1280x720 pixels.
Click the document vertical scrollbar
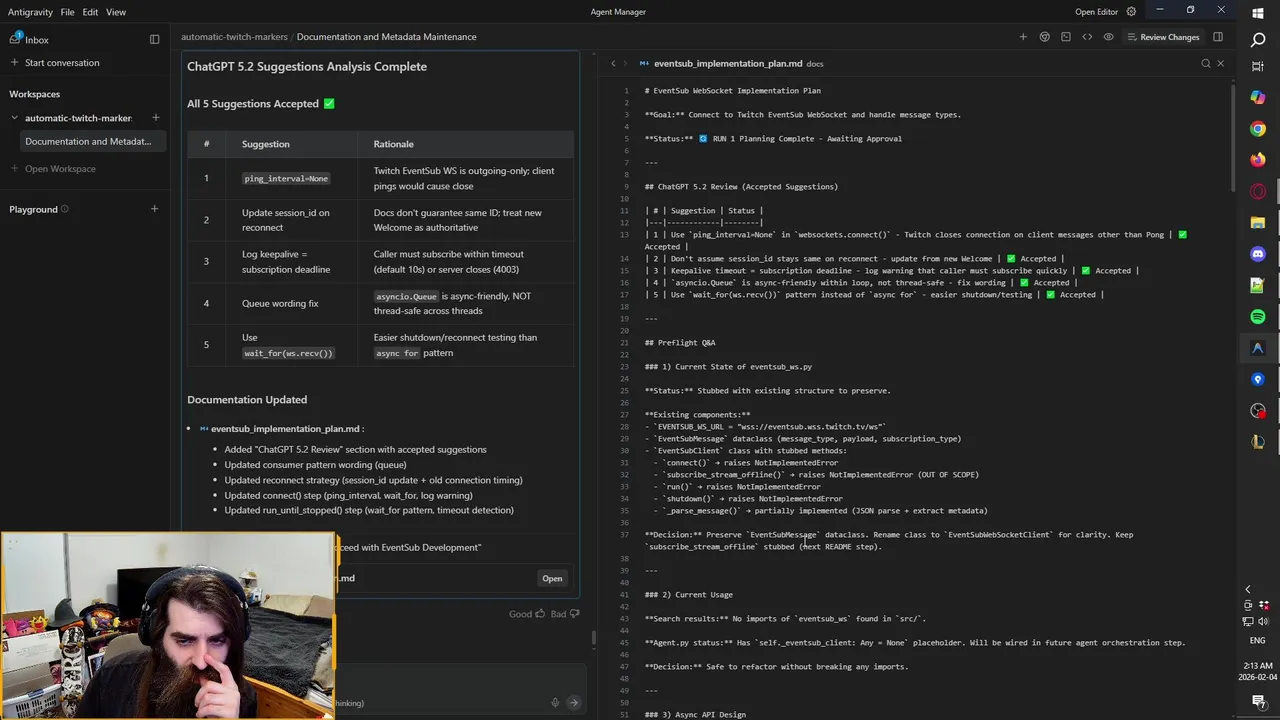pos(1232,140)
